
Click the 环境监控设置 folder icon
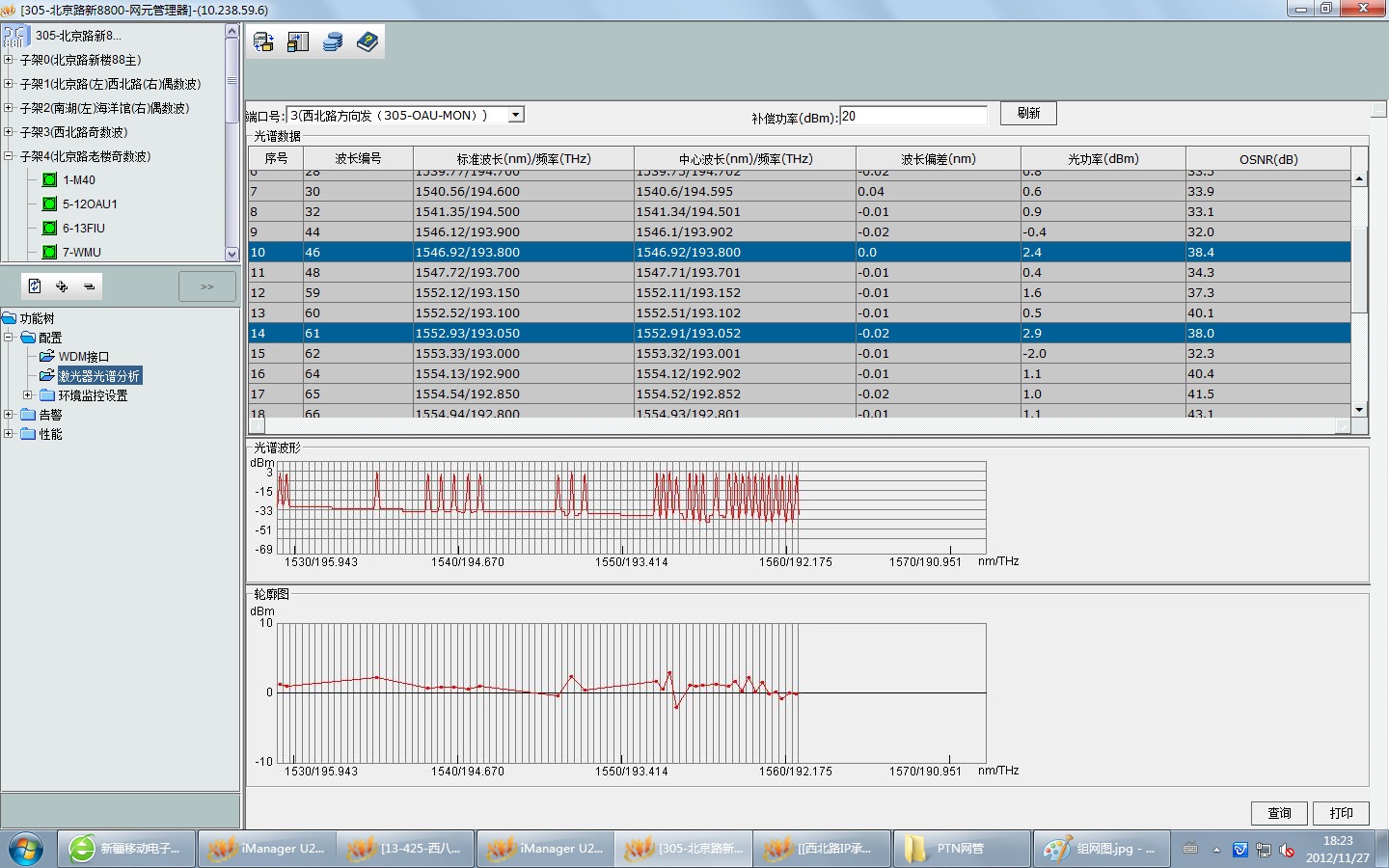(47, 395)
